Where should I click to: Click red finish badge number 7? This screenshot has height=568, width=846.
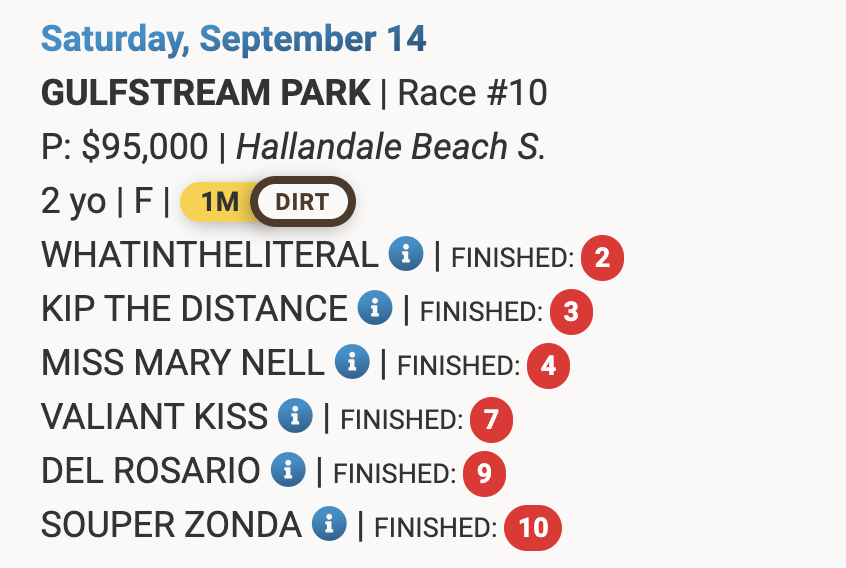[490, 420]
